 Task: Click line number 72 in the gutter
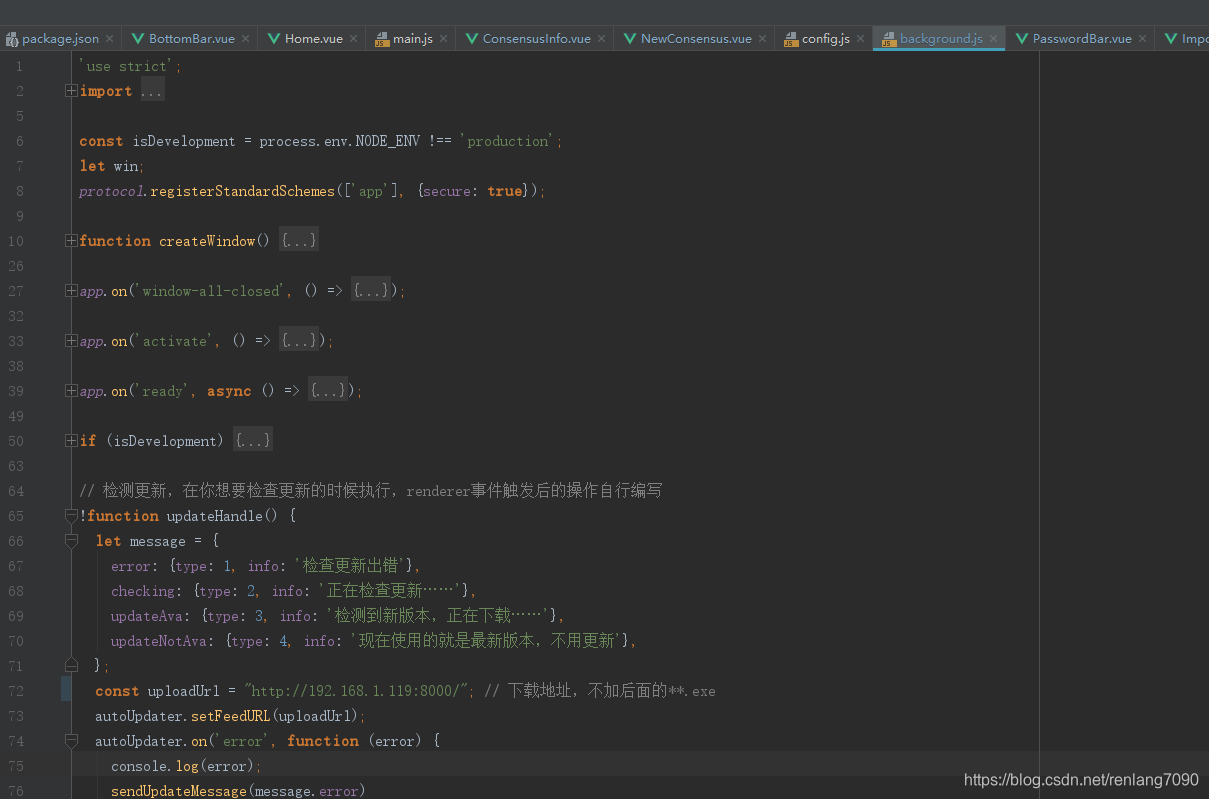(16, 691)
